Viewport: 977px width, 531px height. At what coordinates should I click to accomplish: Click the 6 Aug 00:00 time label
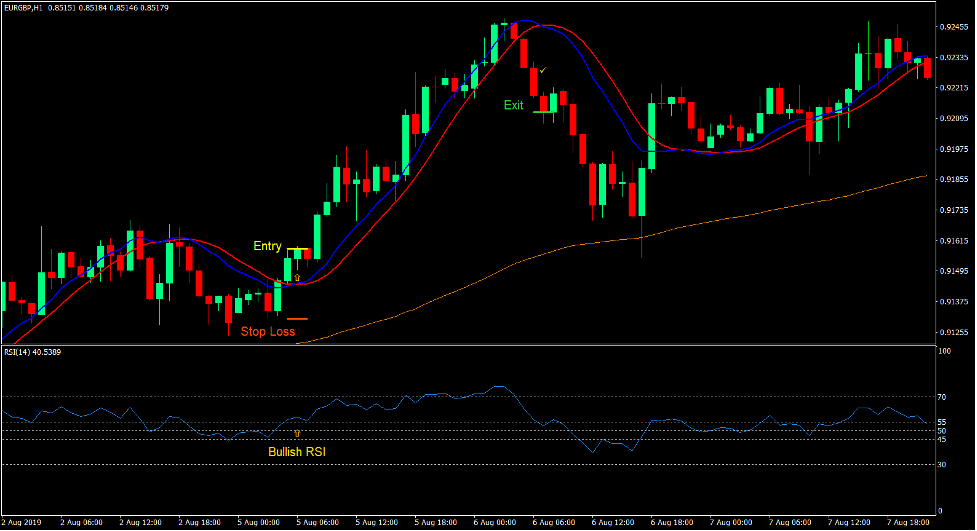pos(495,522)
